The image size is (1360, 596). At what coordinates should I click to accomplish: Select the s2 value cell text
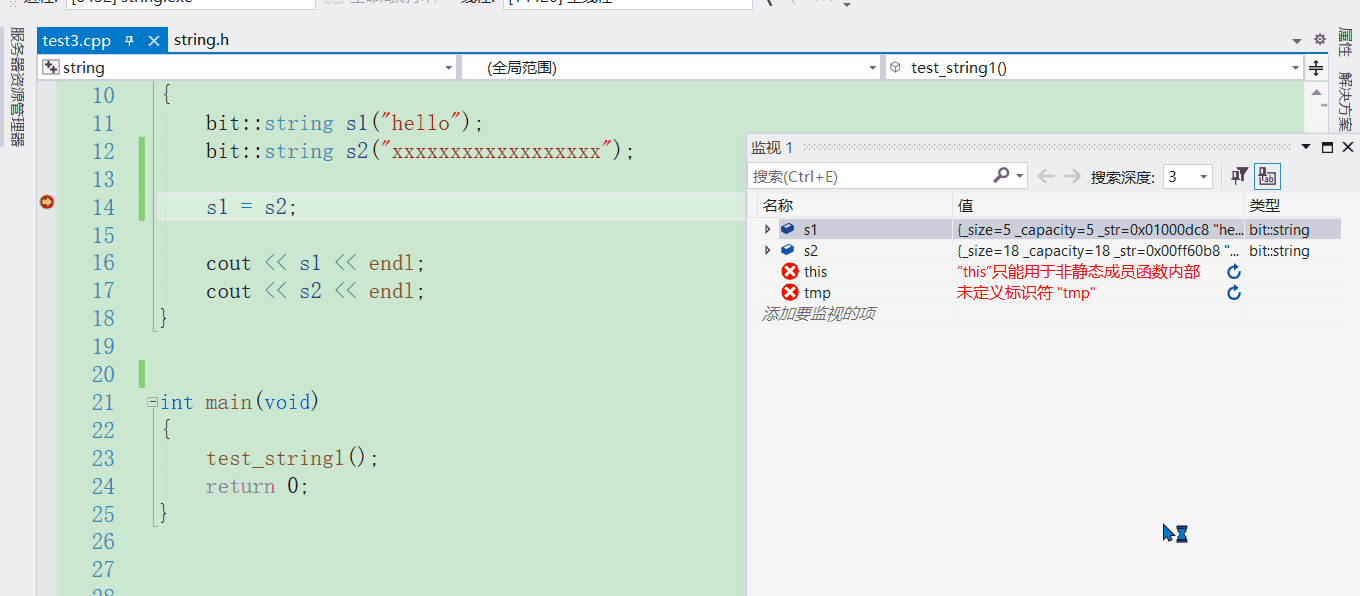tap(1099, 250)
